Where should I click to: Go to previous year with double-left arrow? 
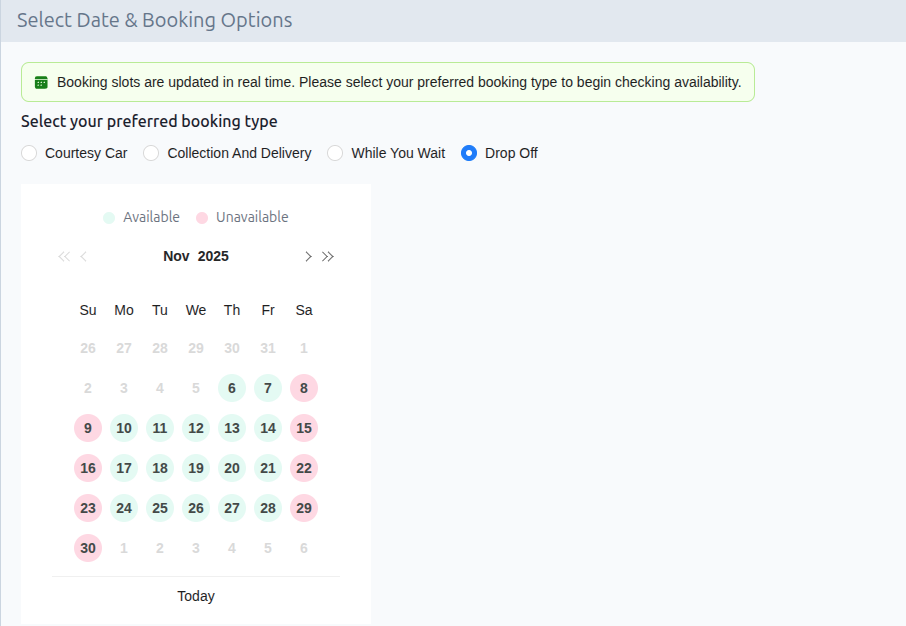point(64,256)
